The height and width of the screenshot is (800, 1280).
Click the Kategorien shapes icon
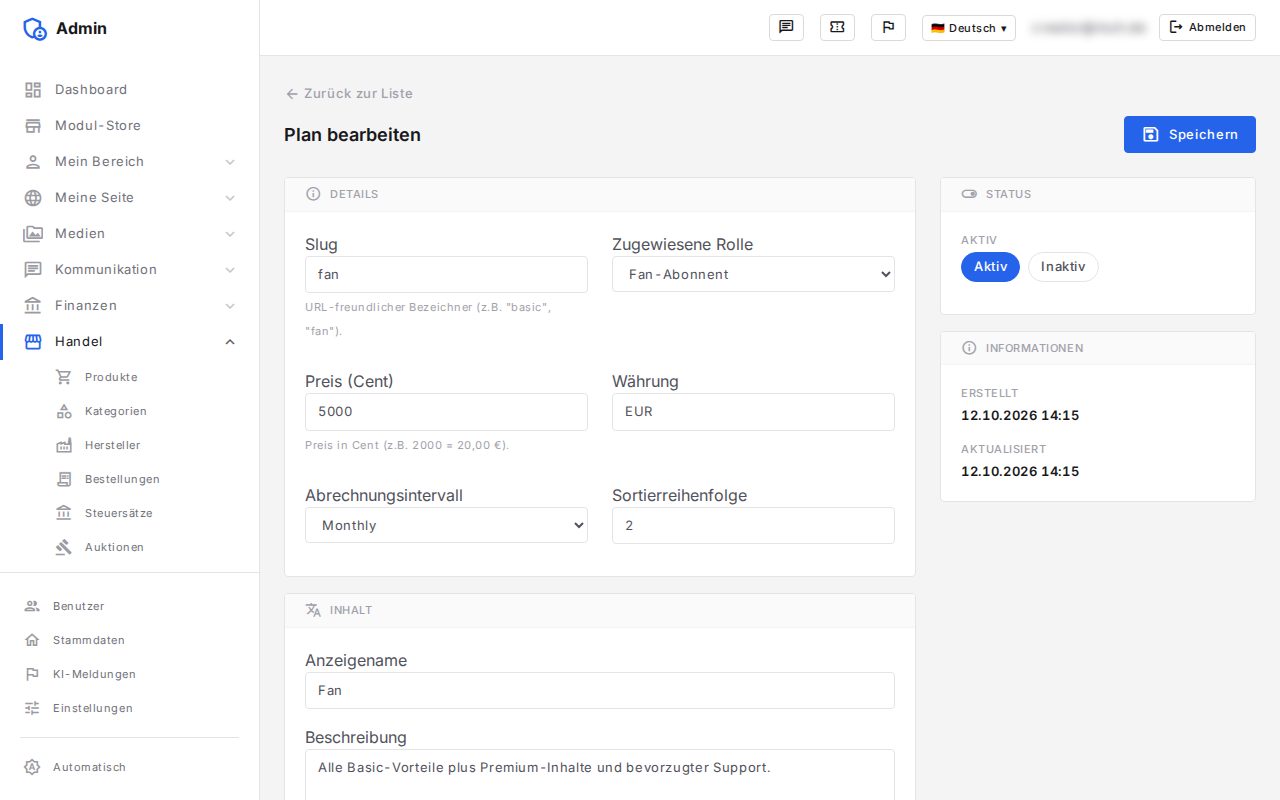[x=64, y=411]
